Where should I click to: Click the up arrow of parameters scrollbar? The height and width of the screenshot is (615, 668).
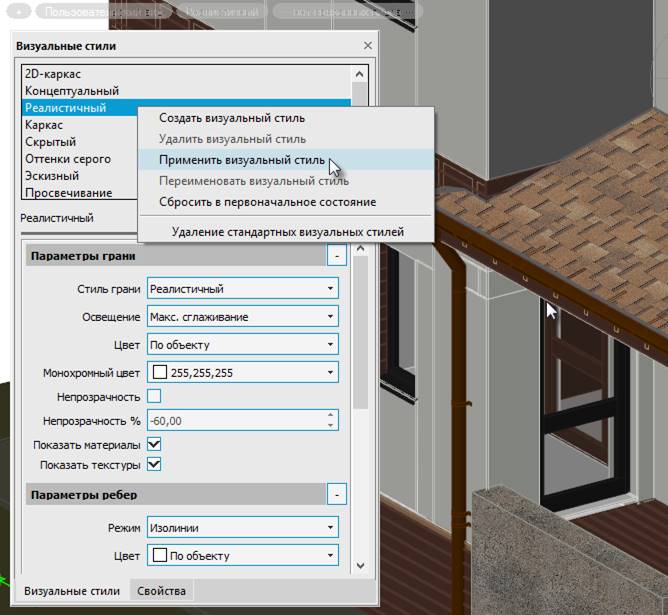tap(360, 248)
